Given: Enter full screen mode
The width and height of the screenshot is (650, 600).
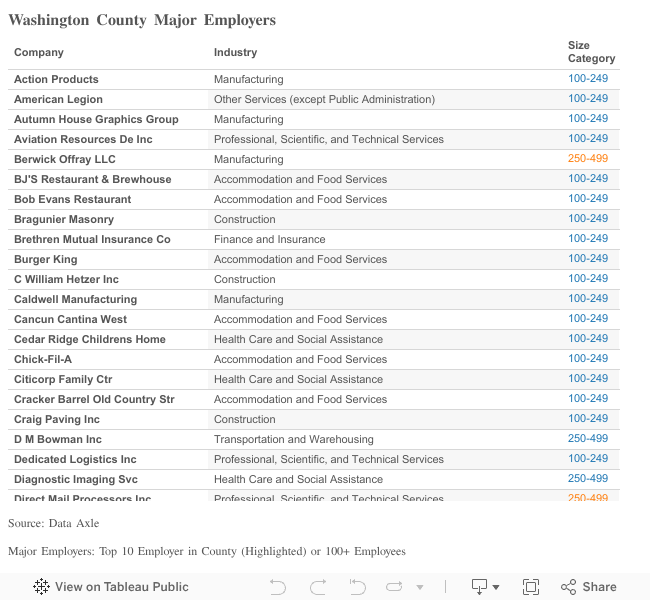Looking at the screenshot, I should point(531,587).
